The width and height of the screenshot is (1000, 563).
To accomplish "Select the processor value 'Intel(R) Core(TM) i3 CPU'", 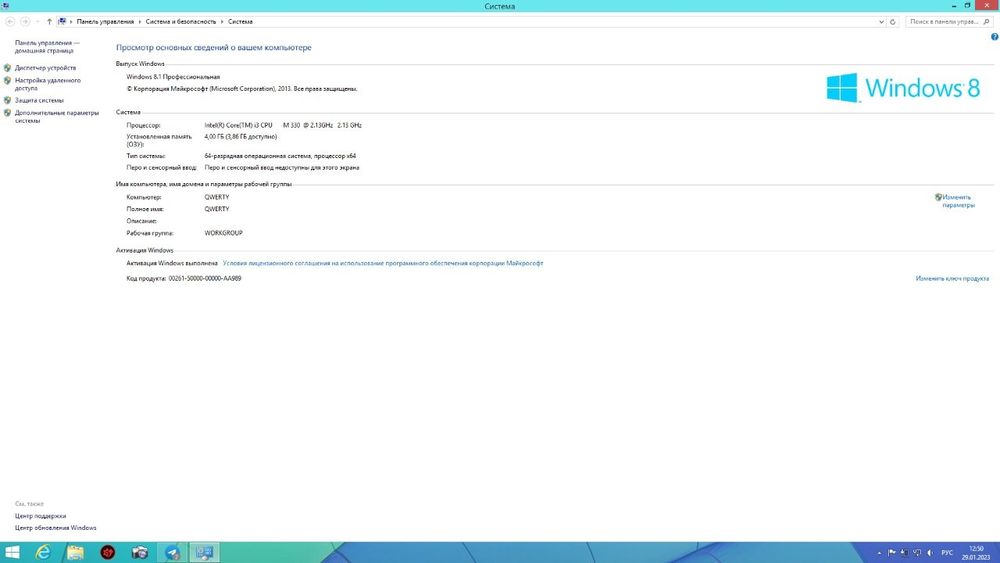I will [x=239, y=125].
